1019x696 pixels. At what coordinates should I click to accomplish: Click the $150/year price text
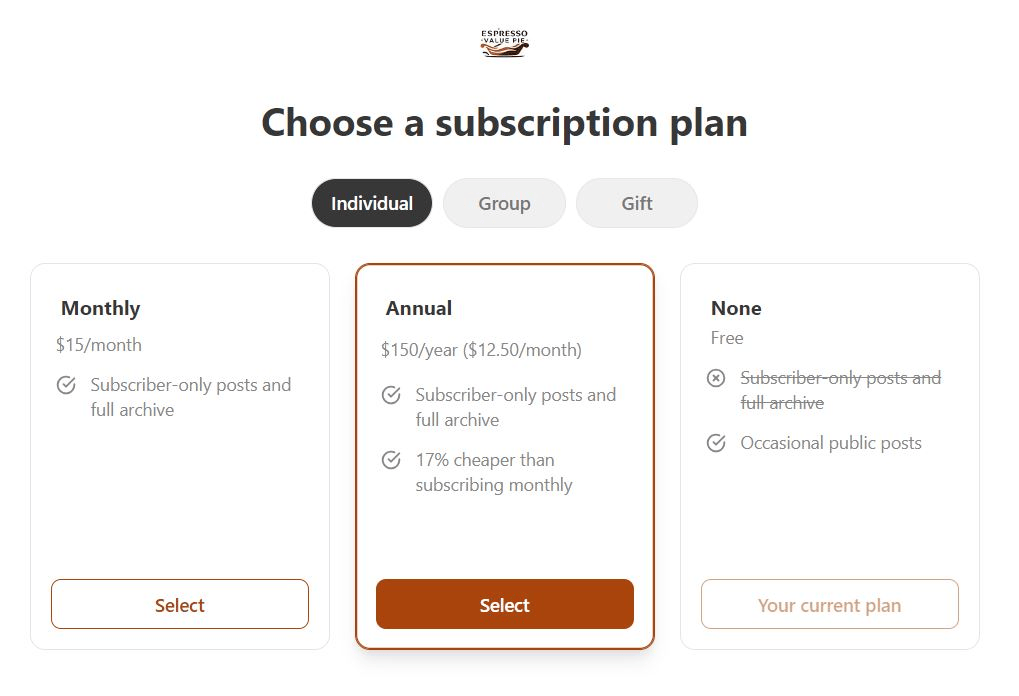click(x=481, y=350)
